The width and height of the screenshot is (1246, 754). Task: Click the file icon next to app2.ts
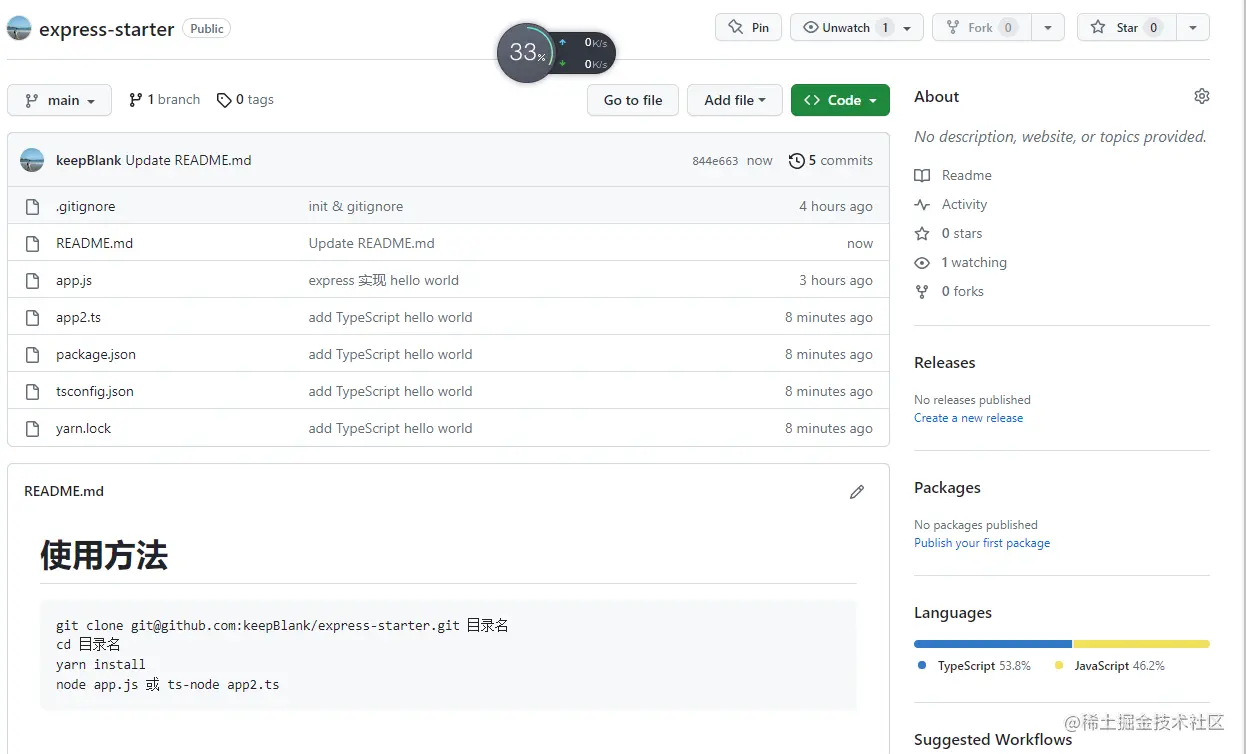[x=33, y=317]
